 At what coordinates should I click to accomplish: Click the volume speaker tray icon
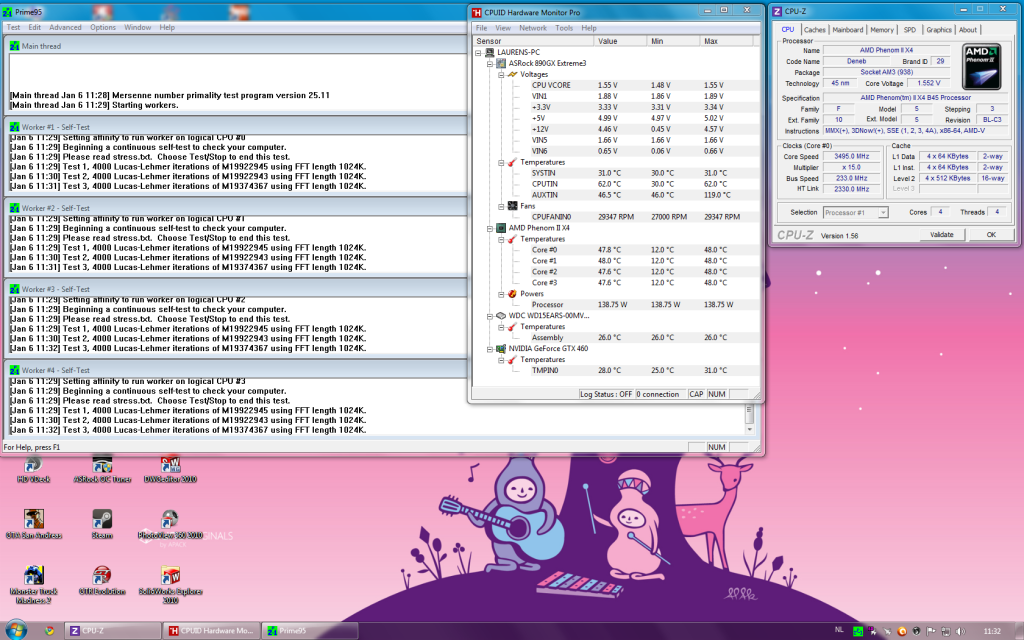click(x=960, y=631)
